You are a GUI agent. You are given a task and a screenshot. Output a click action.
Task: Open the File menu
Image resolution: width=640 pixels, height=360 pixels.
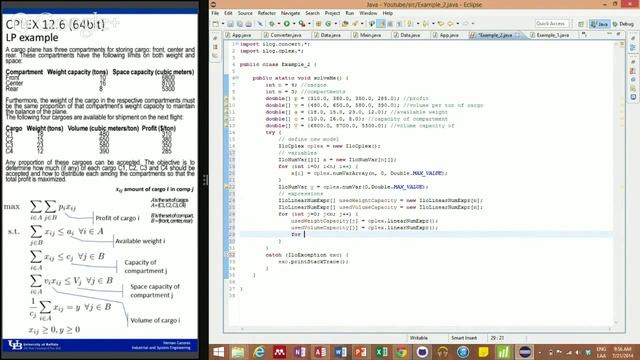pyautogui.click(x=215, y=13)
